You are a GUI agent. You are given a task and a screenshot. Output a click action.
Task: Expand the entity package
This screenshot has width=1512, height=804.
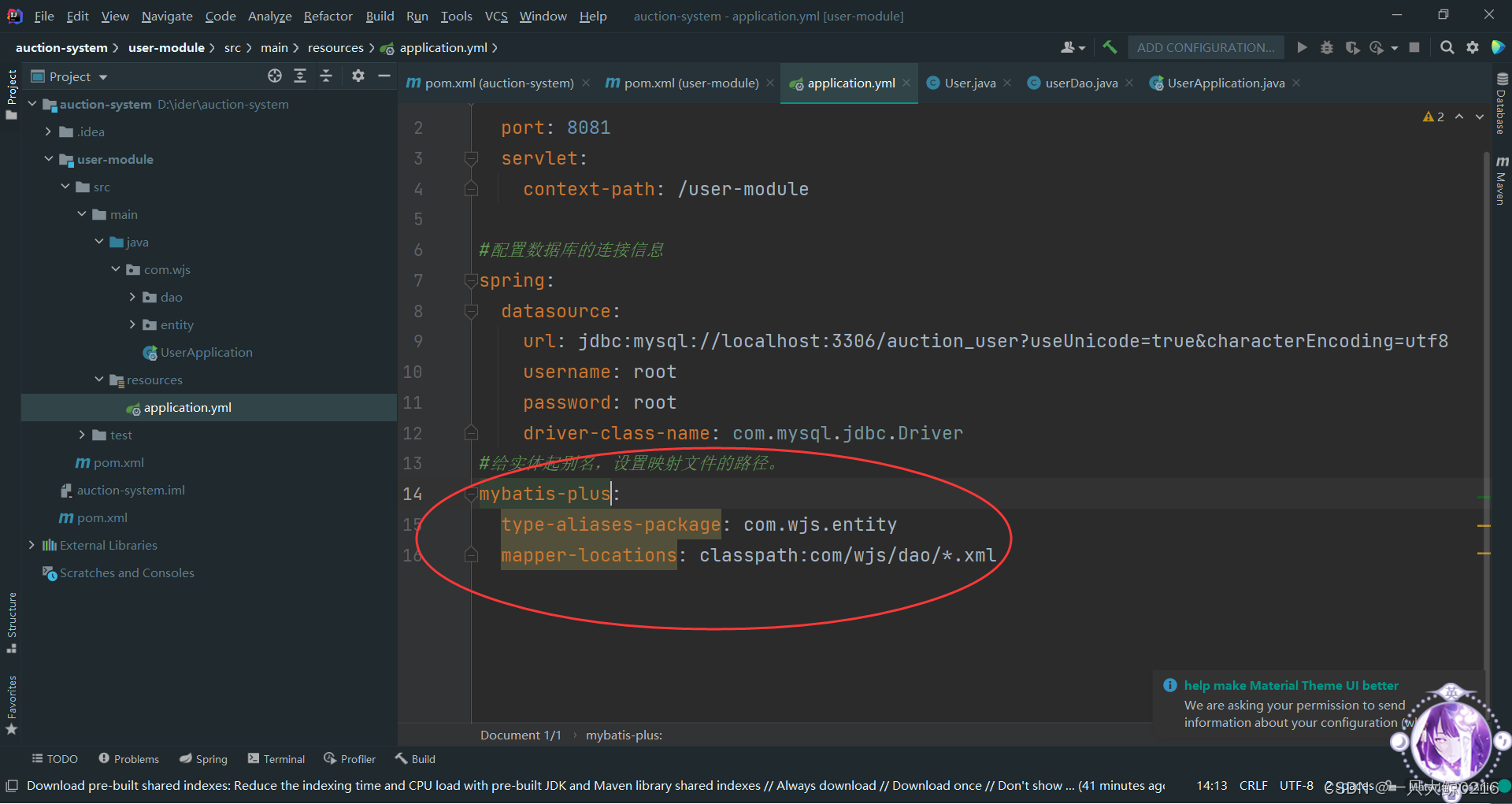[x=132, y=324]
